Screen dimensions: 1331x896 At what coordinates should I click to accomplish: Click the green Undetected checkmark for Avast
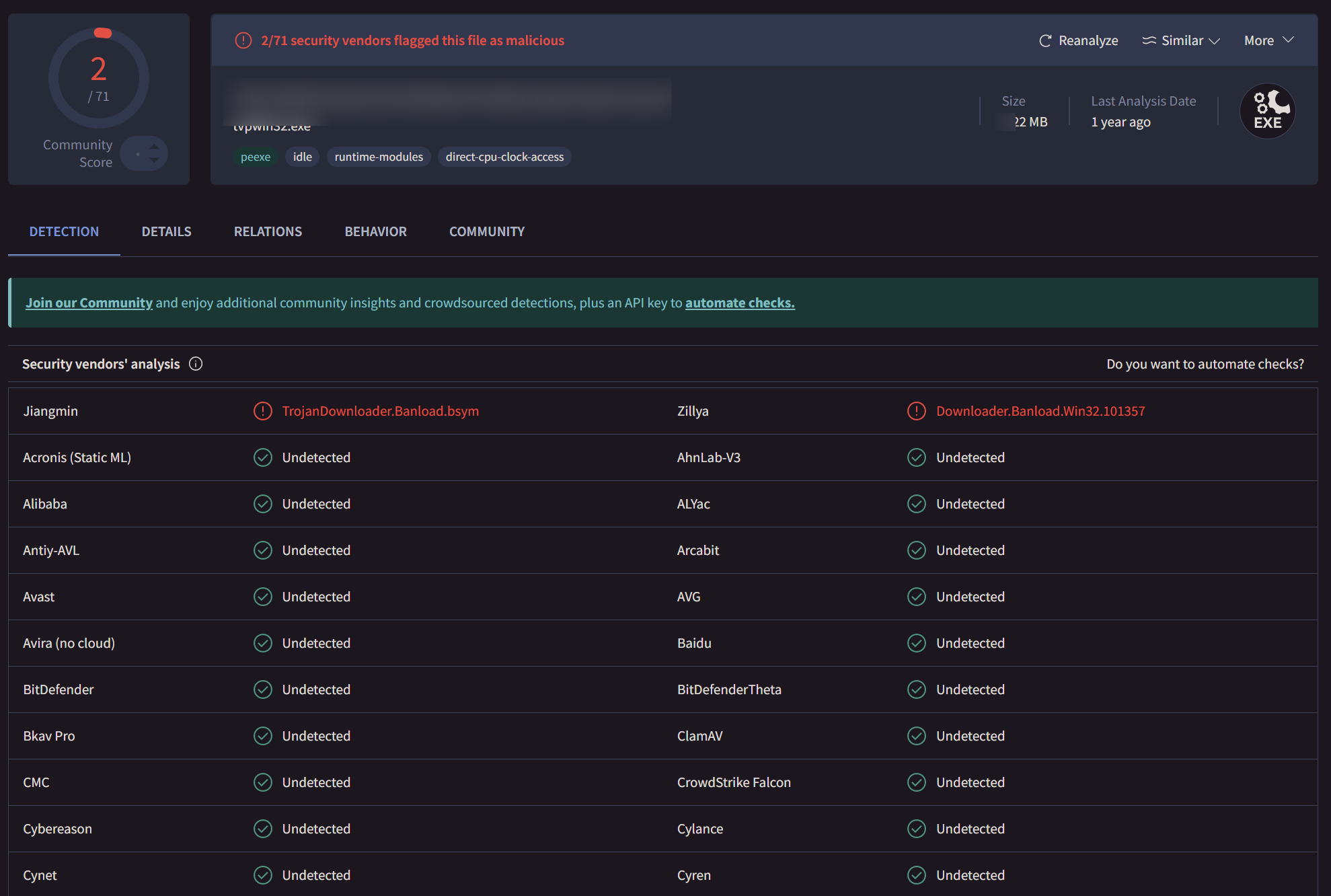click(x=262, y=597)
